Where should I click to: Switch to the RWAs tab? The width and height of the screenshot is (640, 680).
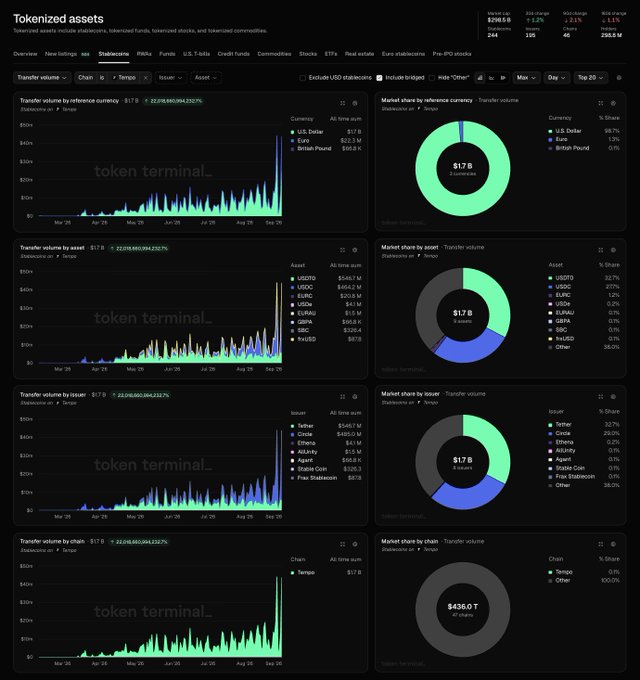coord(144,54)
